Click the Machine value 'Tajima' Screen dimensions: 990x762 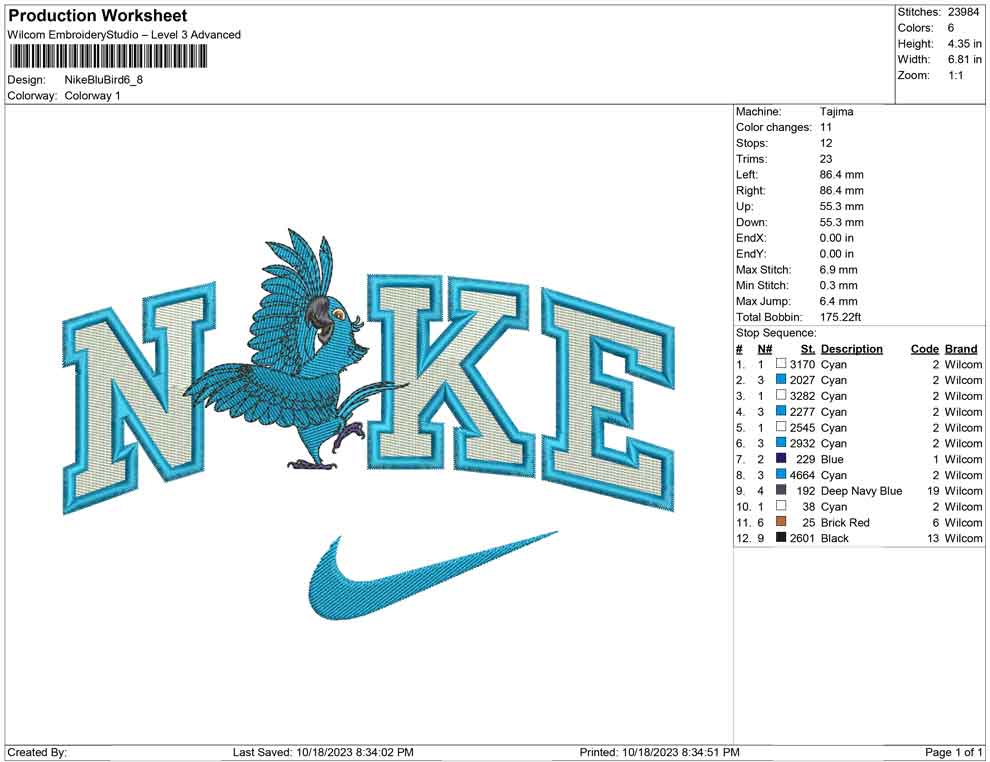tap(837, 112)
